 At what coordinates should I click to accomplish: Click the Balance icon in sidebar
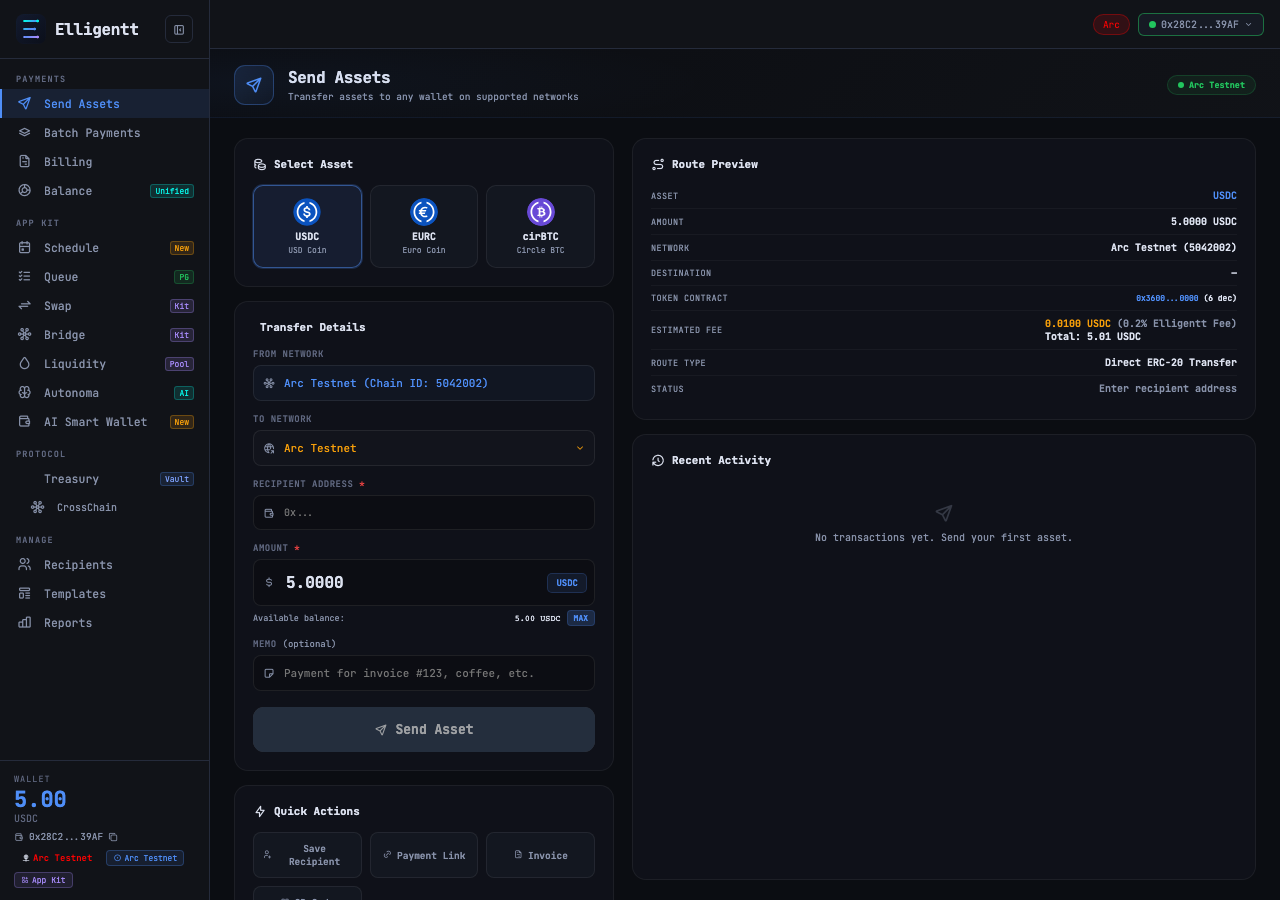(25, 190)
